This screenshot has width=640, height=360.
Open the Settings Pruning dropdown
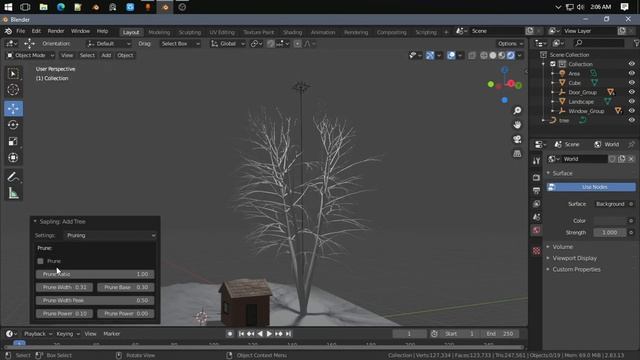[110, 236]
